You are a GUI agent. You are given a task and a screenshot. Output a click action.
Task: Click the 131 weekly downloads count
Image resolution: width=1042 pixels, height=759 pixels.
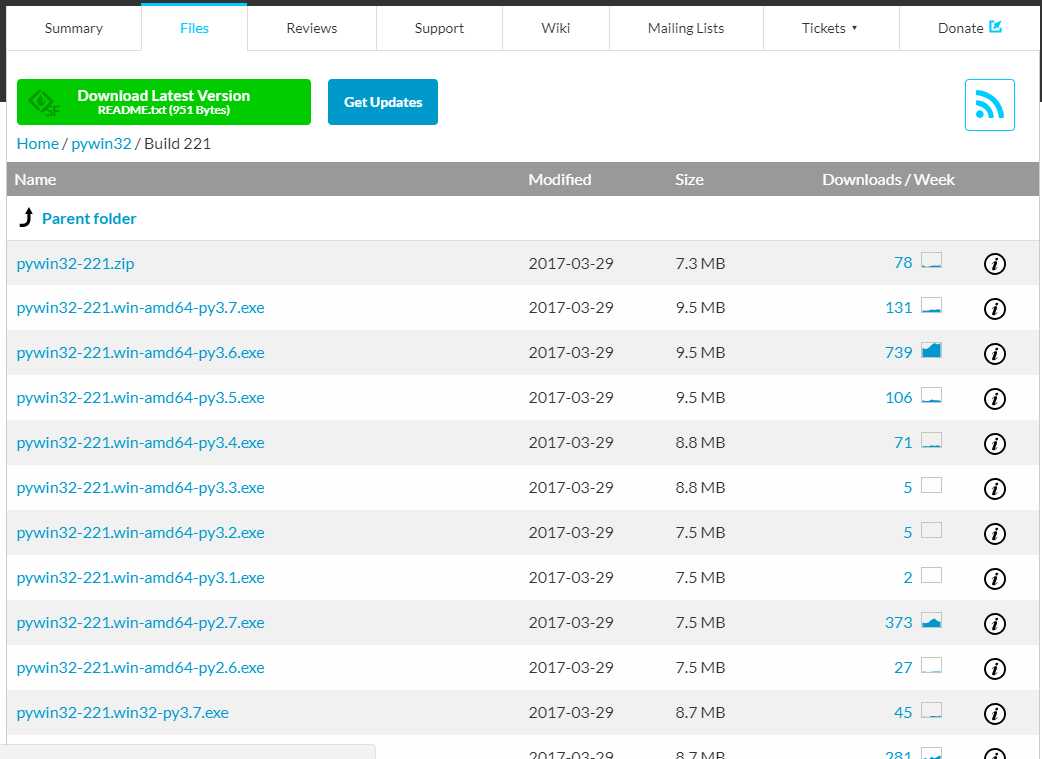point(898,308)
